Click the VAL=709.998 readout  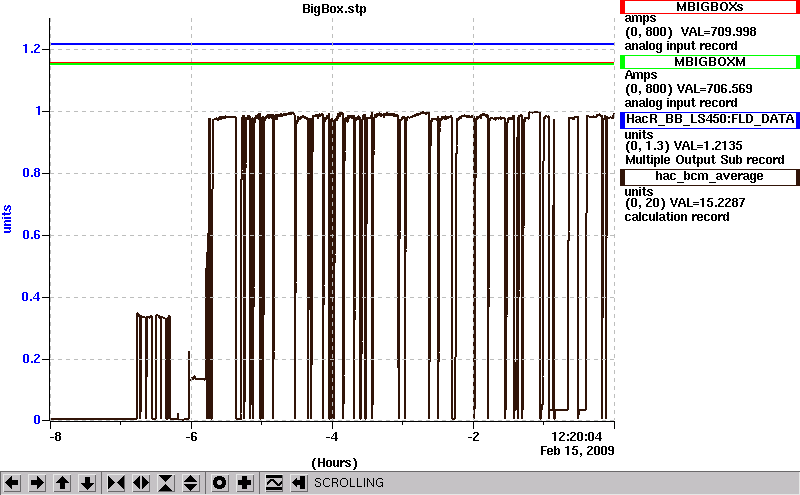718,32
